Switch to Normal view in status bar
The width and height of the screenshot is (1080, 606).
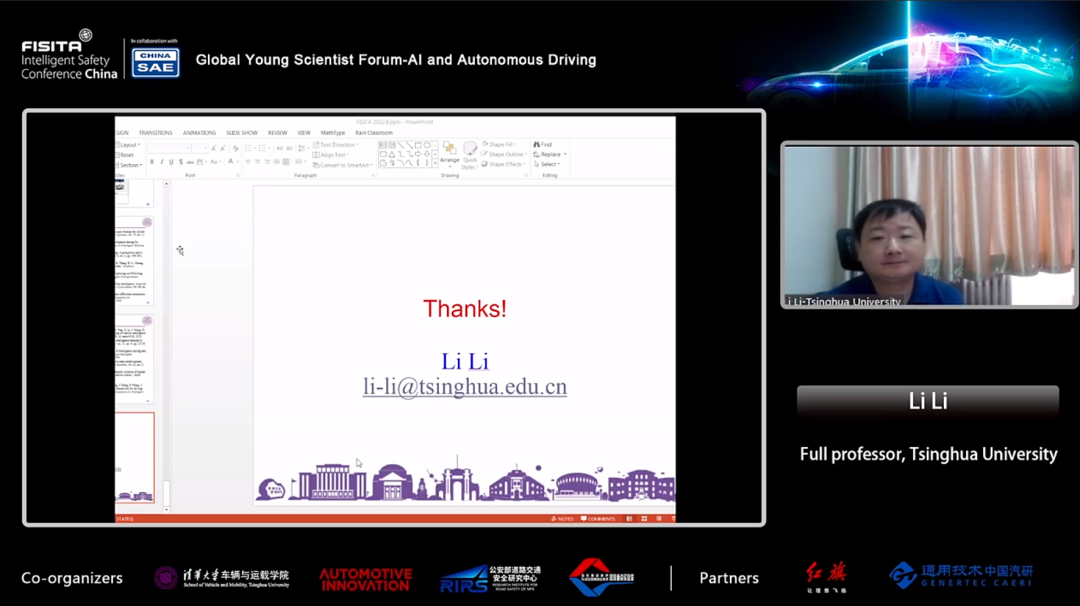point(630,519)
